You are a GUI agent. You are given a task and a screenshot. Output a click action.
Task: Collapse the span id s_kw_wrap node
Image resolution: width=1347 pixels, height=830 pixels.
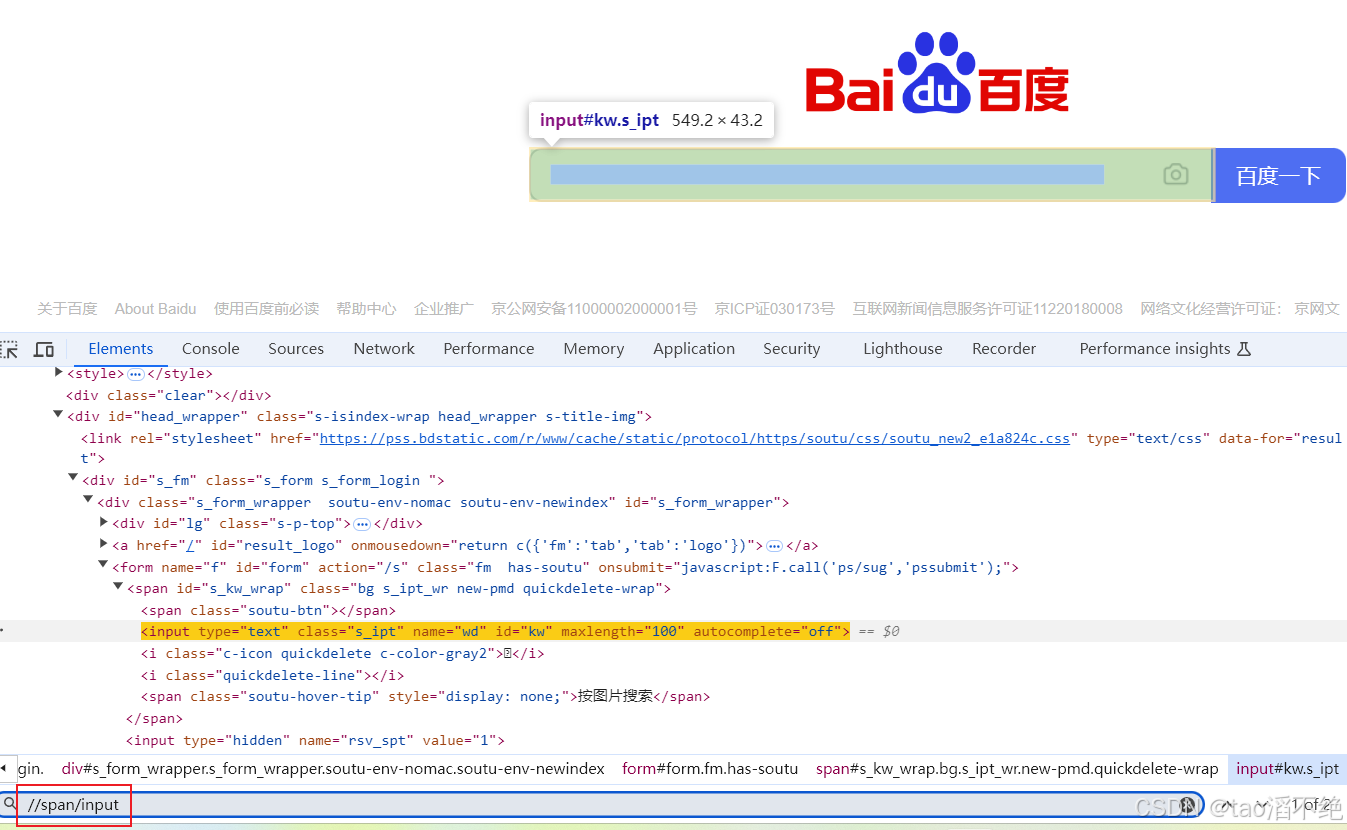[118, 588]
